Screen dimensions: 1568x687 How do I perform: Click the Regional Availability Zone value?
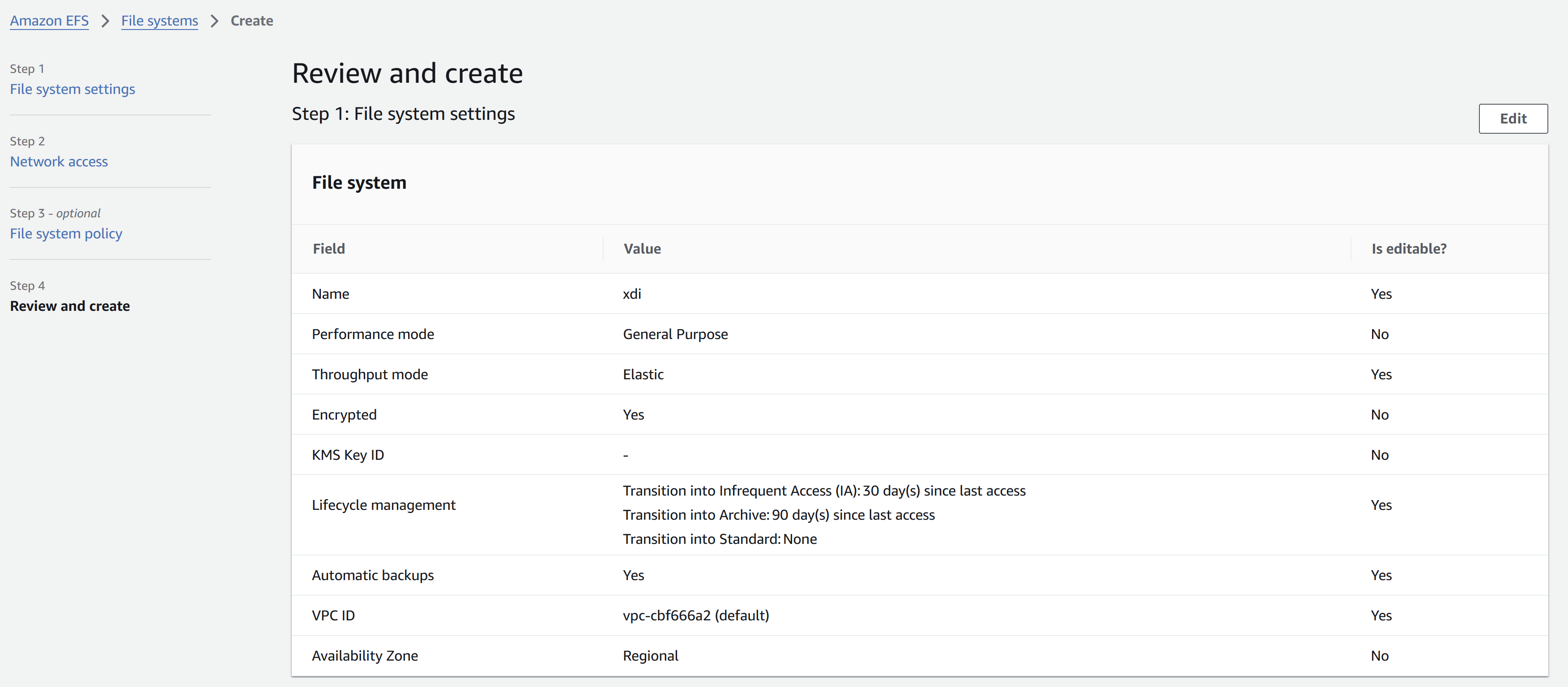[x=650, y=655]
